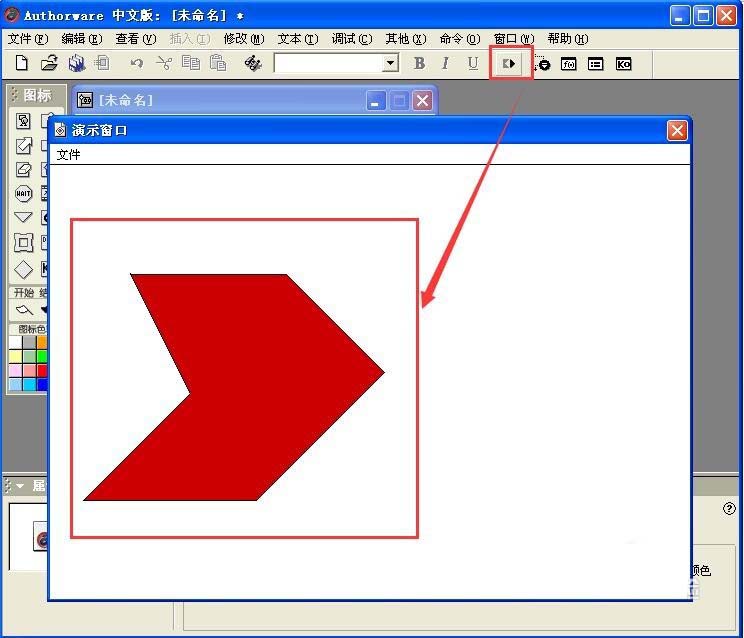Viewport: 744px width, 638px height.
Task: Choose the cyan icon color swatch
Action: pos(29,384)
